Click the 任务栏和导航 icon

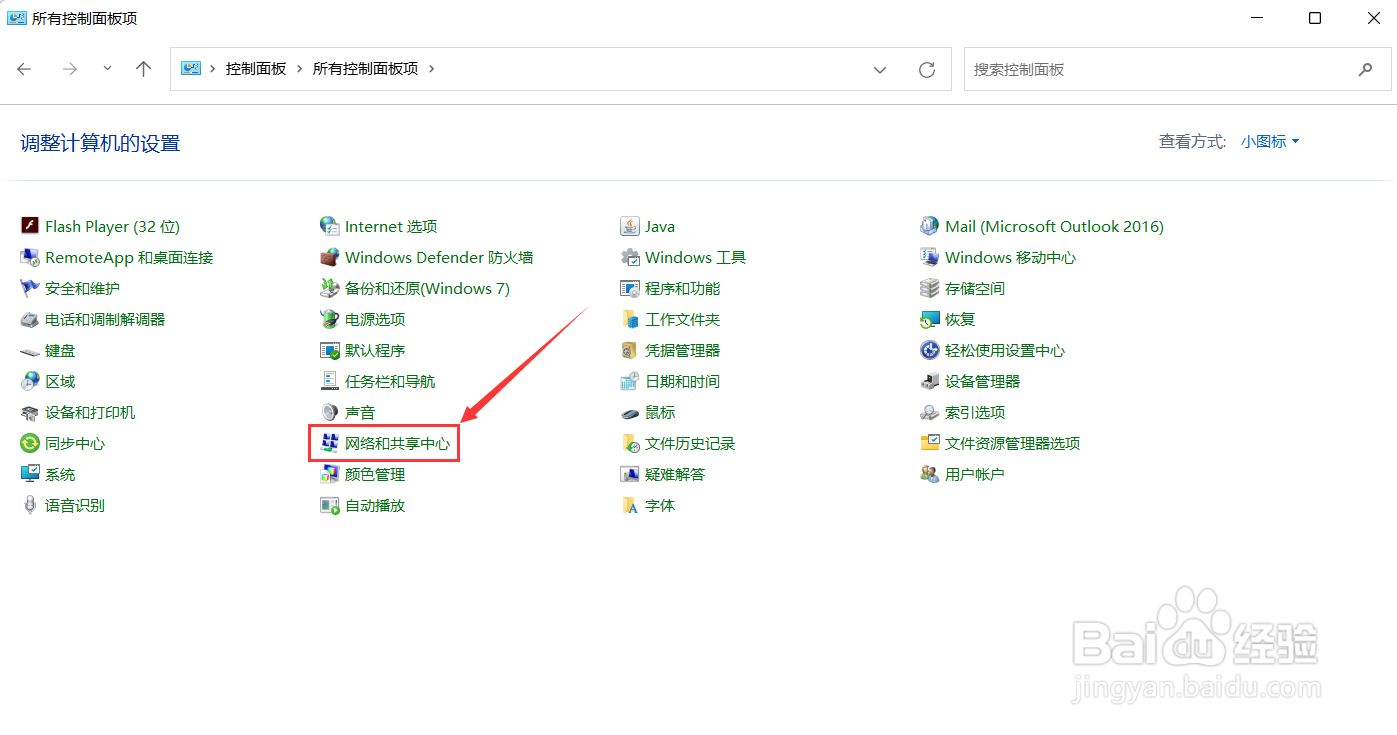[330, 382]
